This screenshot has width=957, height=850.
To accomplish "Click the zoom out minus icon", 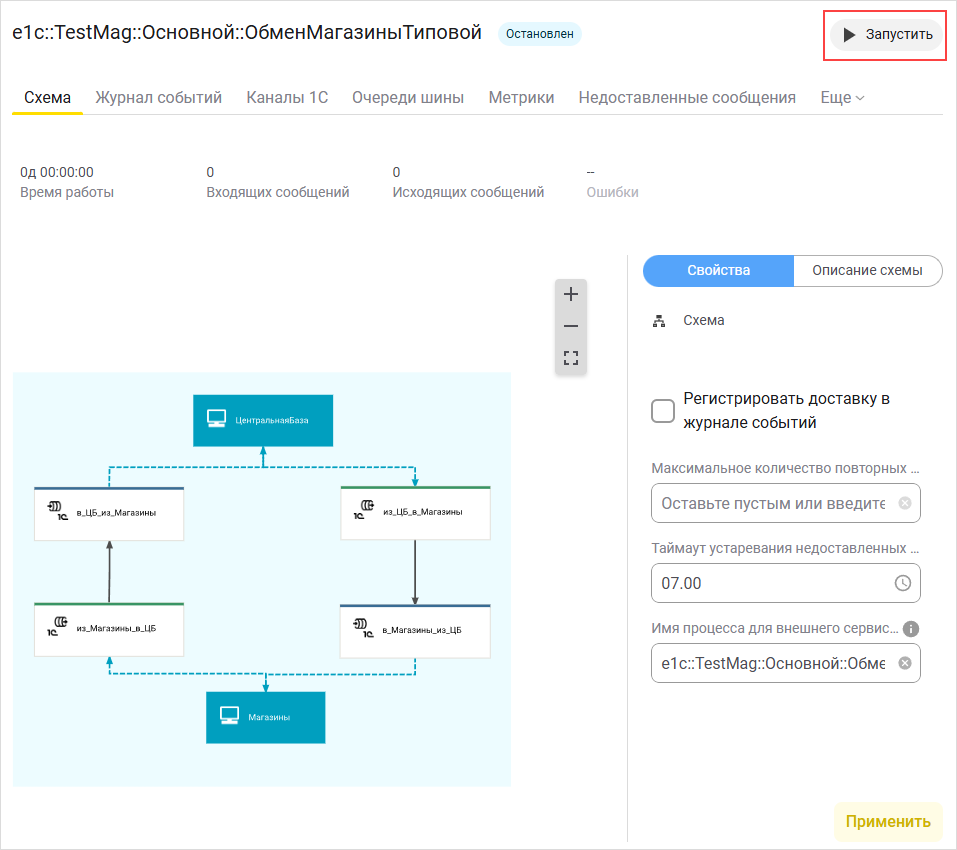I will 571,326.
